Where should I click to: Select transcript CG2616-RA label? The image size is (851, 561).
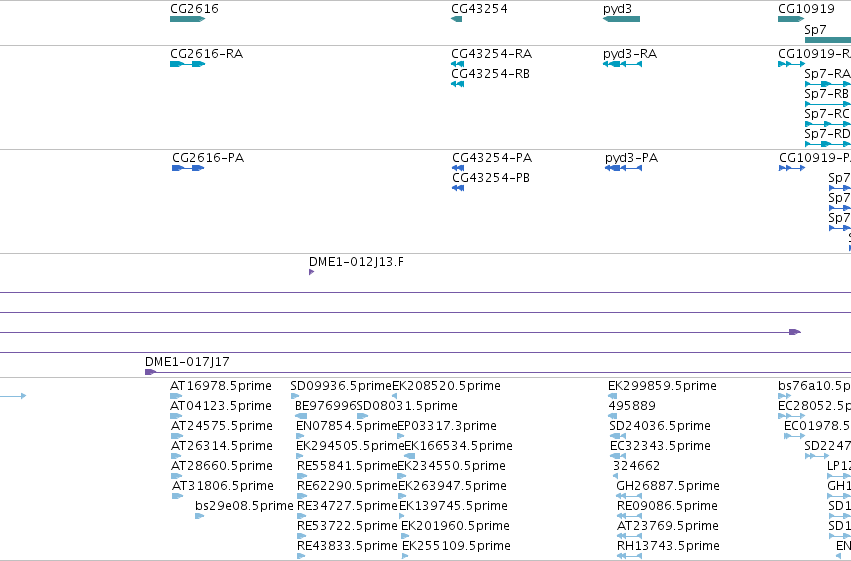tap(206, 54)
